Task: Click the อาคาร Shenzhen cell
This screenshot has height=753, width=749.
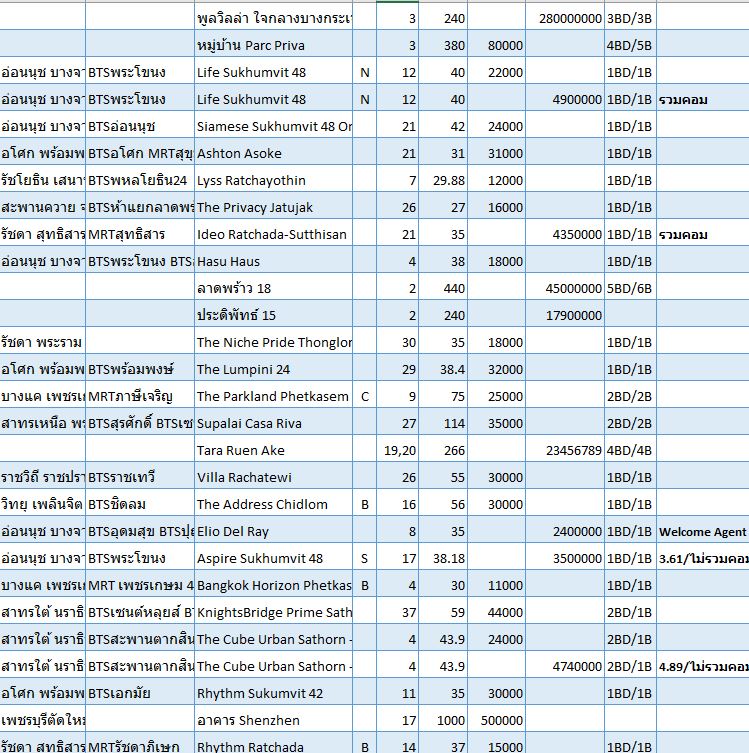Action: coord(274,720)
